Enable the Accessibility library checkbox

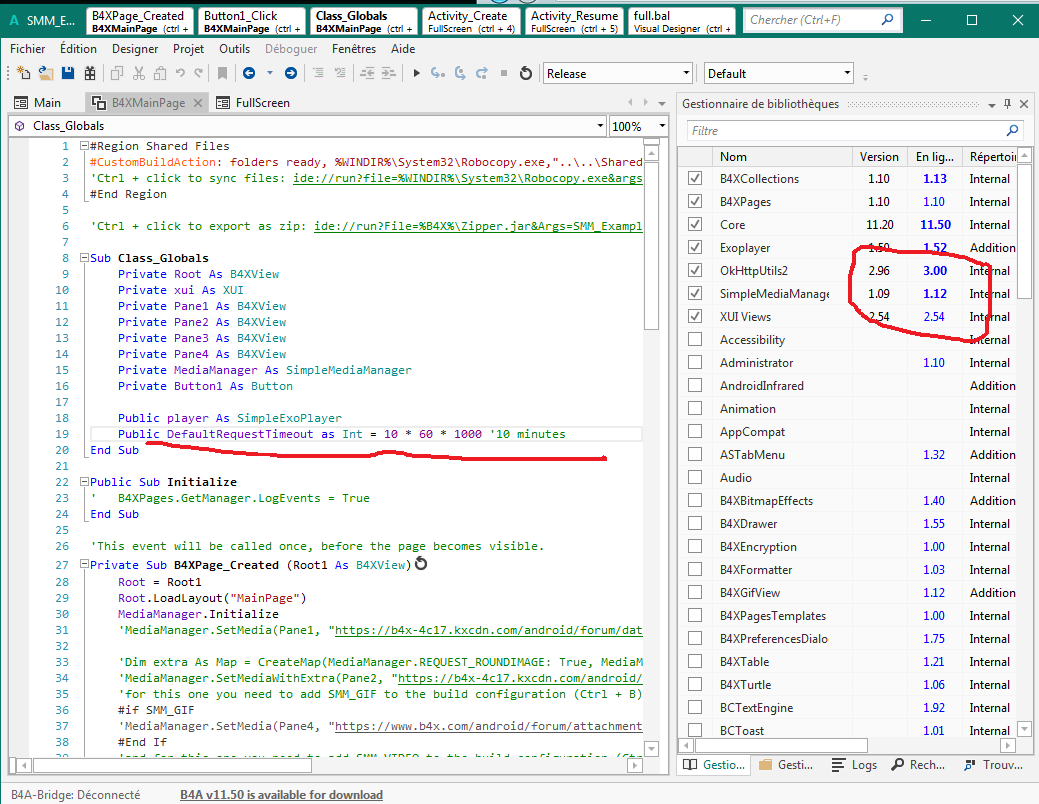(695, 340)
